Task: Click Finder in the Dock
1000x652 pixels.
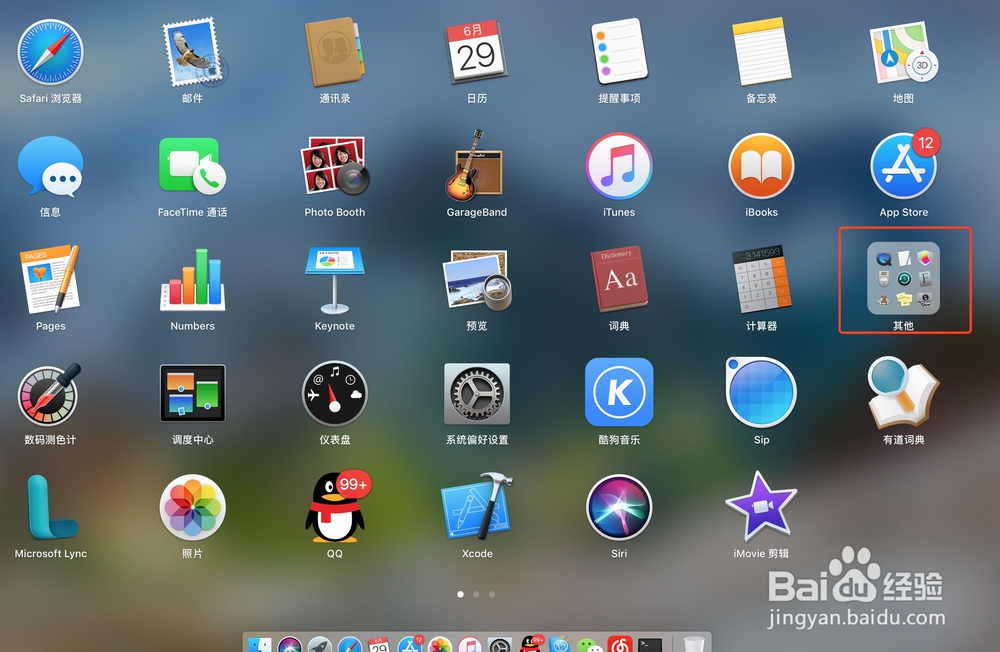Action: click(260, 644)
